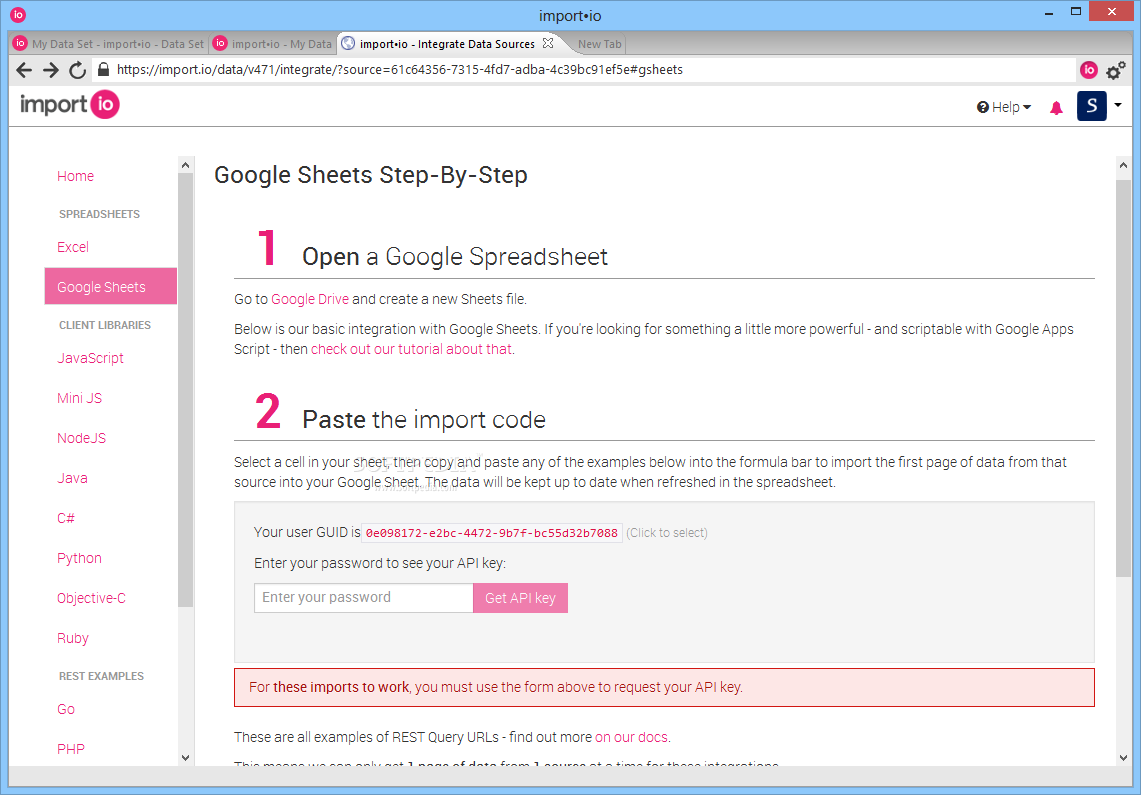This screenshot has width=1141, height=795.
Task: Click the password input field
Action: click(363, 598)
